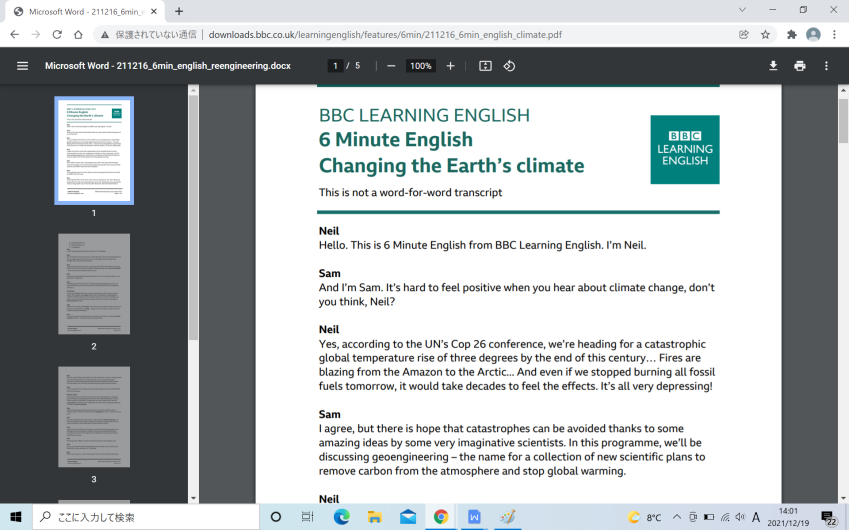849x531 pixels.
Task: Toggle the PDF sidebar menu icon
Action: [22, 66]
